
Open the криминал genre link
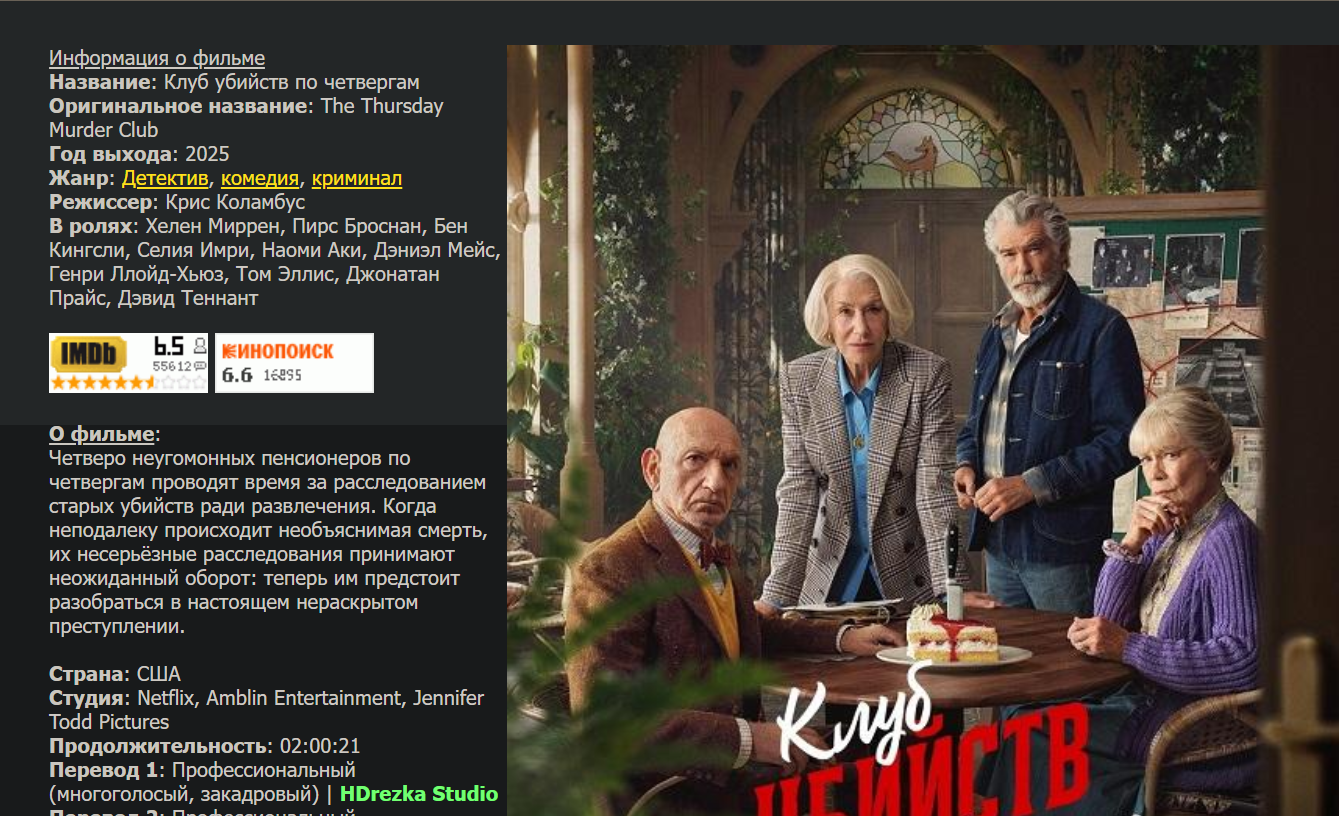357,178
